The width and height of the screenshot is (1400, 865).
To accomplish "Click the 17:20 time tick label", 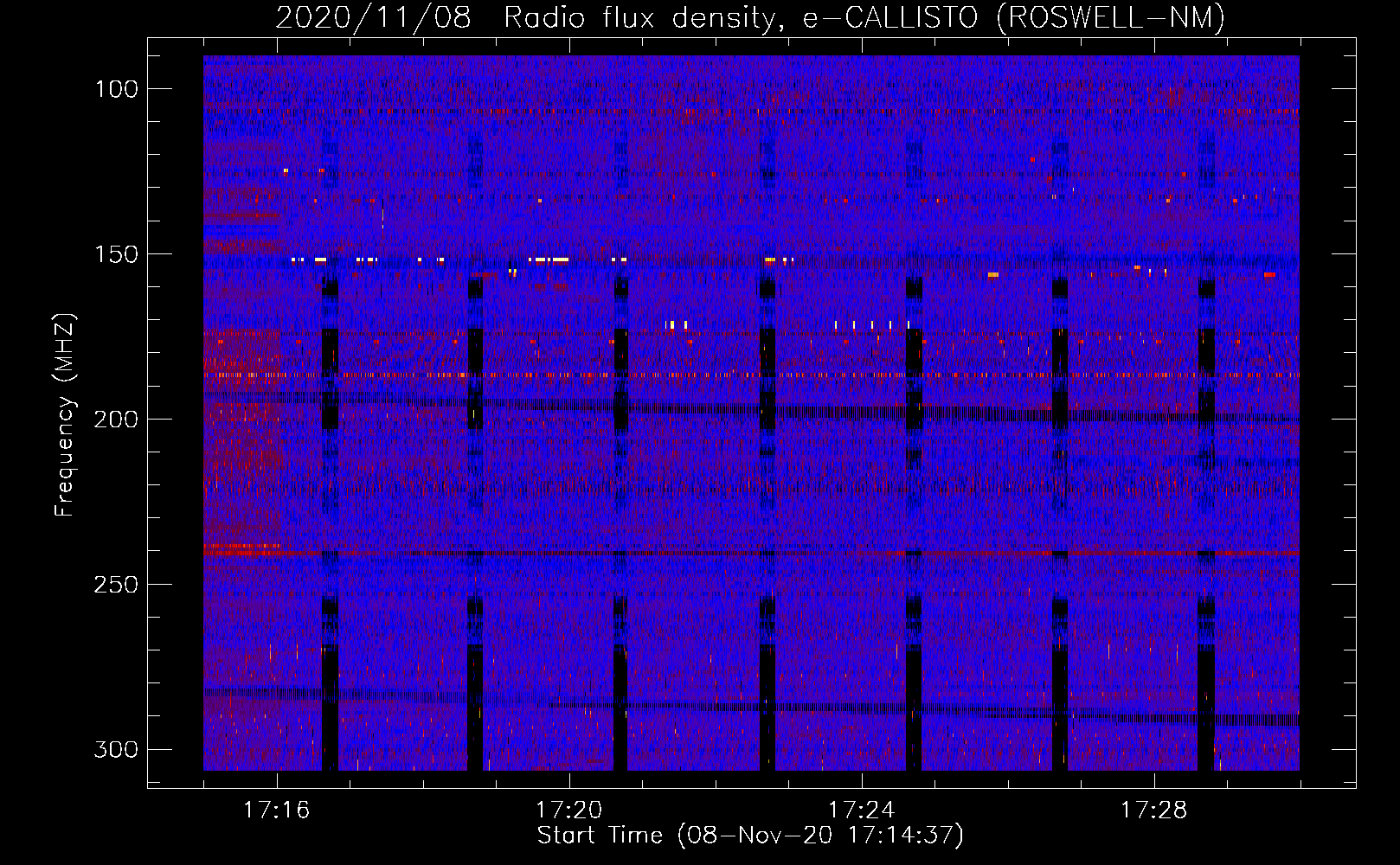I will (569, 811).
